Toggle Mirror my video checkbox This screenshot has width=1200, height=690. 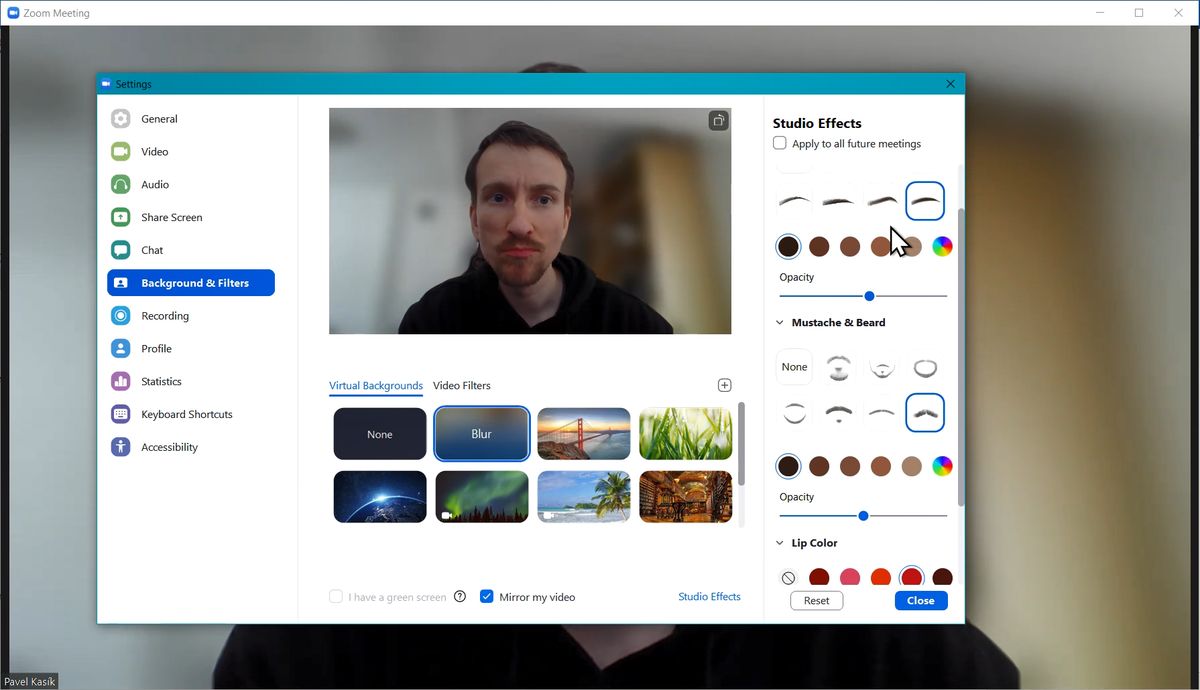point(487,596)
